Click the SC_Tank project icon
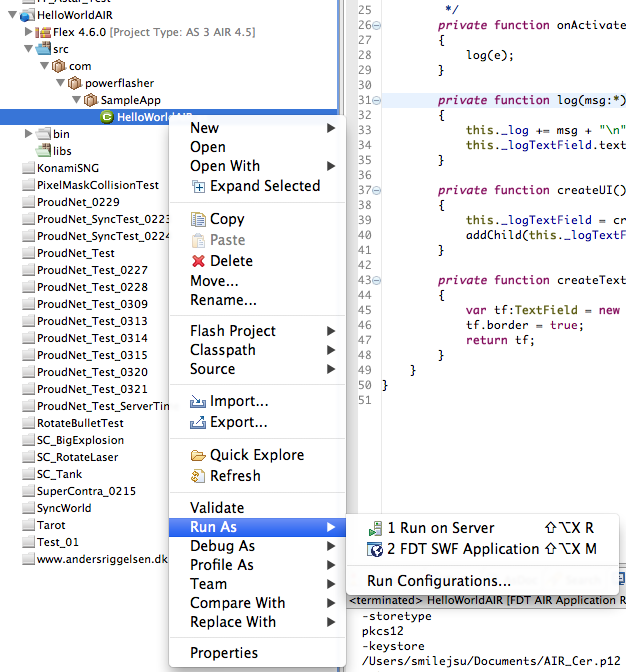The height and width of the screenshot is (672, 626). click(28, 474)
